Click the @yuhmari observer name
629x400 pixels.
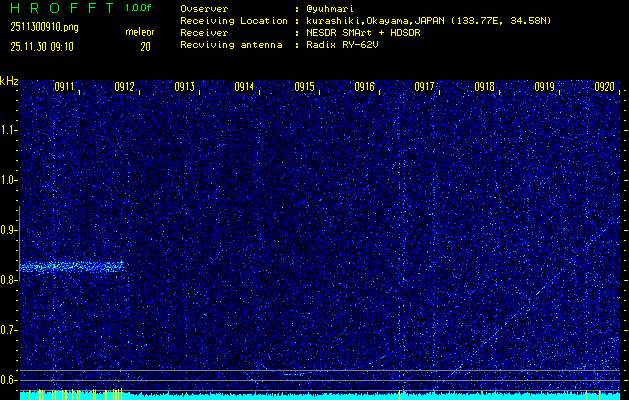coord(327,8)
